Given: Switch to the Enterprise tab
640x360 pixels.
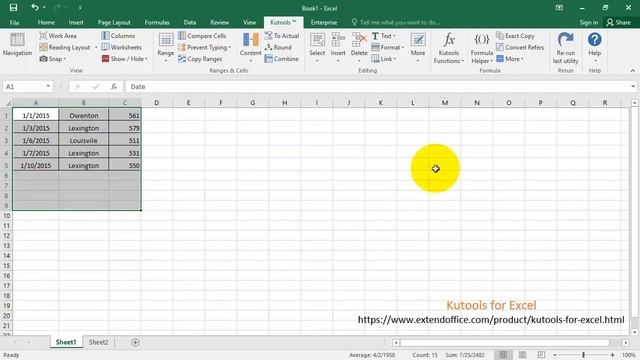Looking at the screenshot, I should coord(324,22).
